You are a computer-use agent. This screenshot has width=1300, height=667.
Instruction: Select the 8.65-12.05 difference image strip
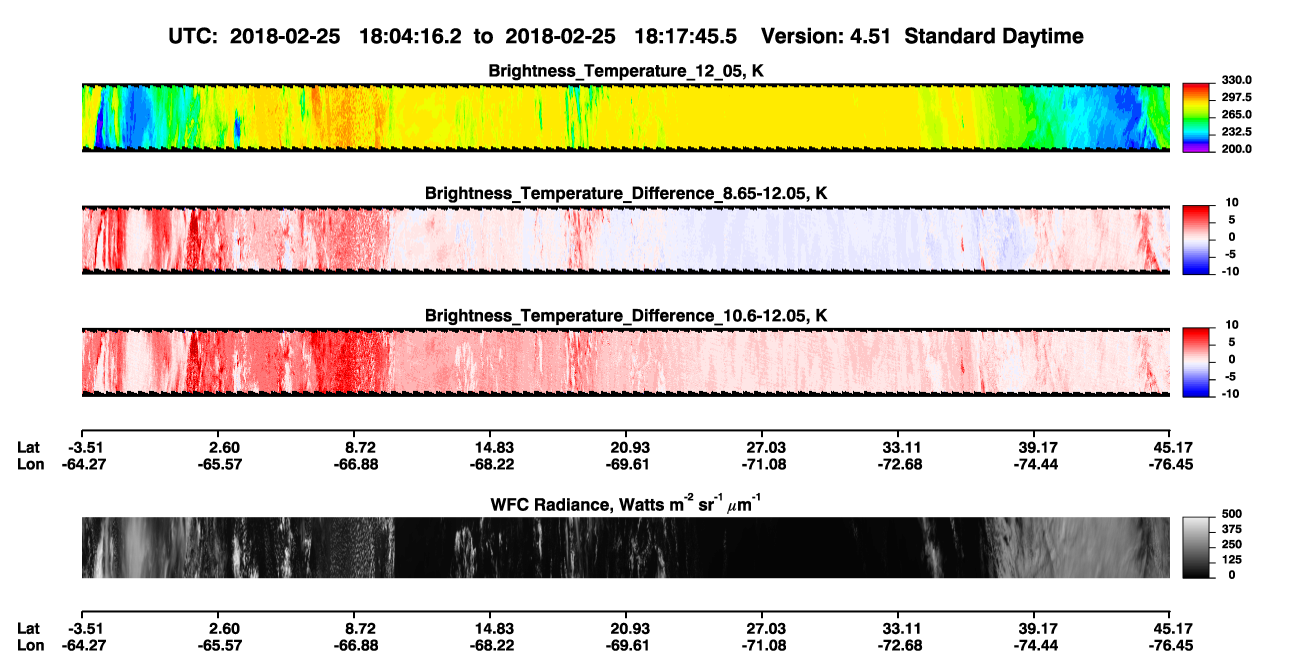(x=625, y=240)
